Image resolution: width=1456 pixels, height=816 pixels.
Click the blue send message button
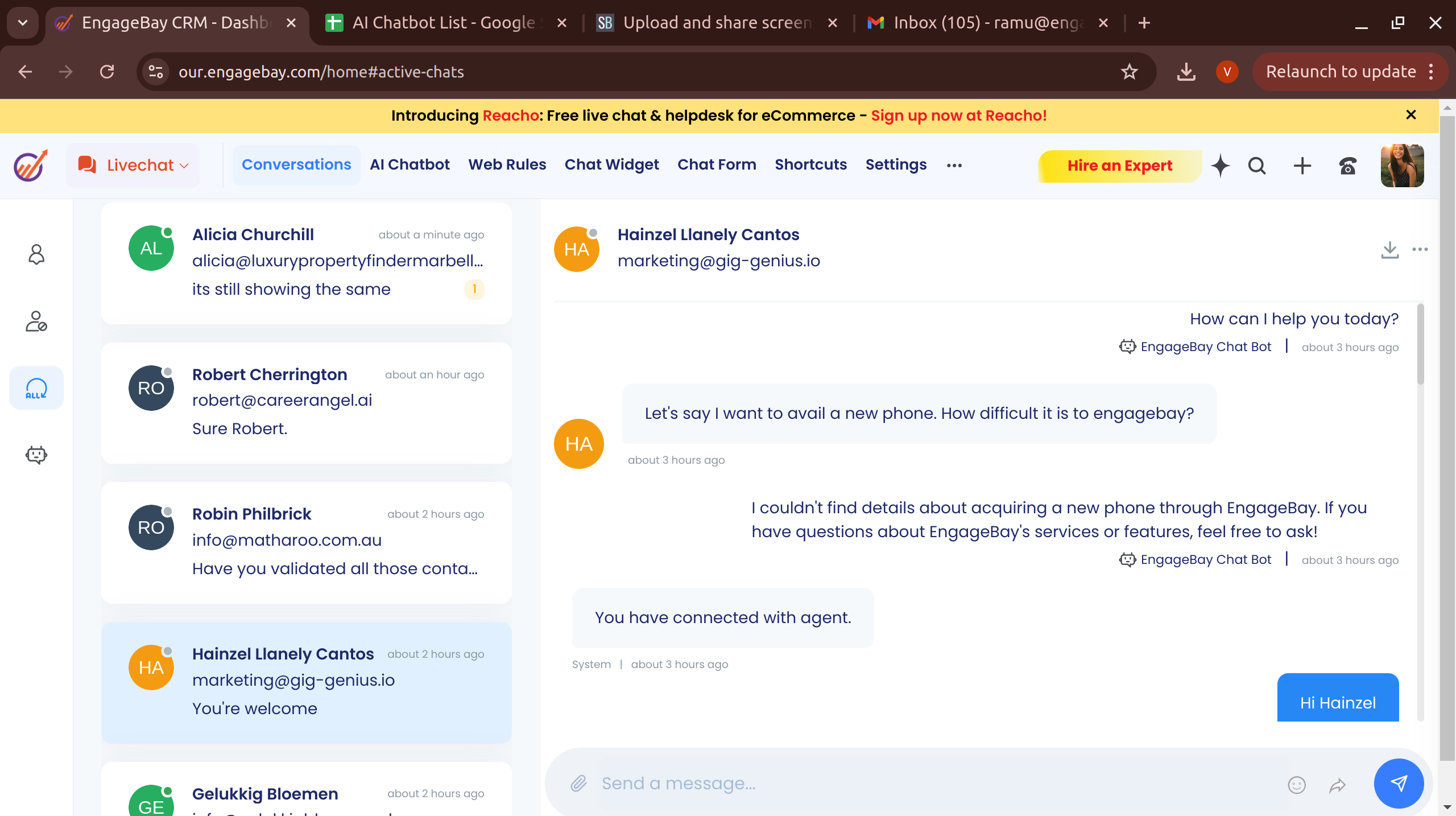coord(1399,784)
